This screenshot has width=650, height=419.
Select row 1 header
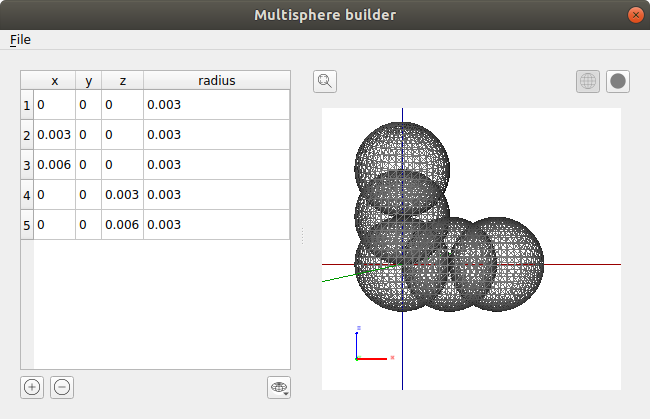click(27, 105)
